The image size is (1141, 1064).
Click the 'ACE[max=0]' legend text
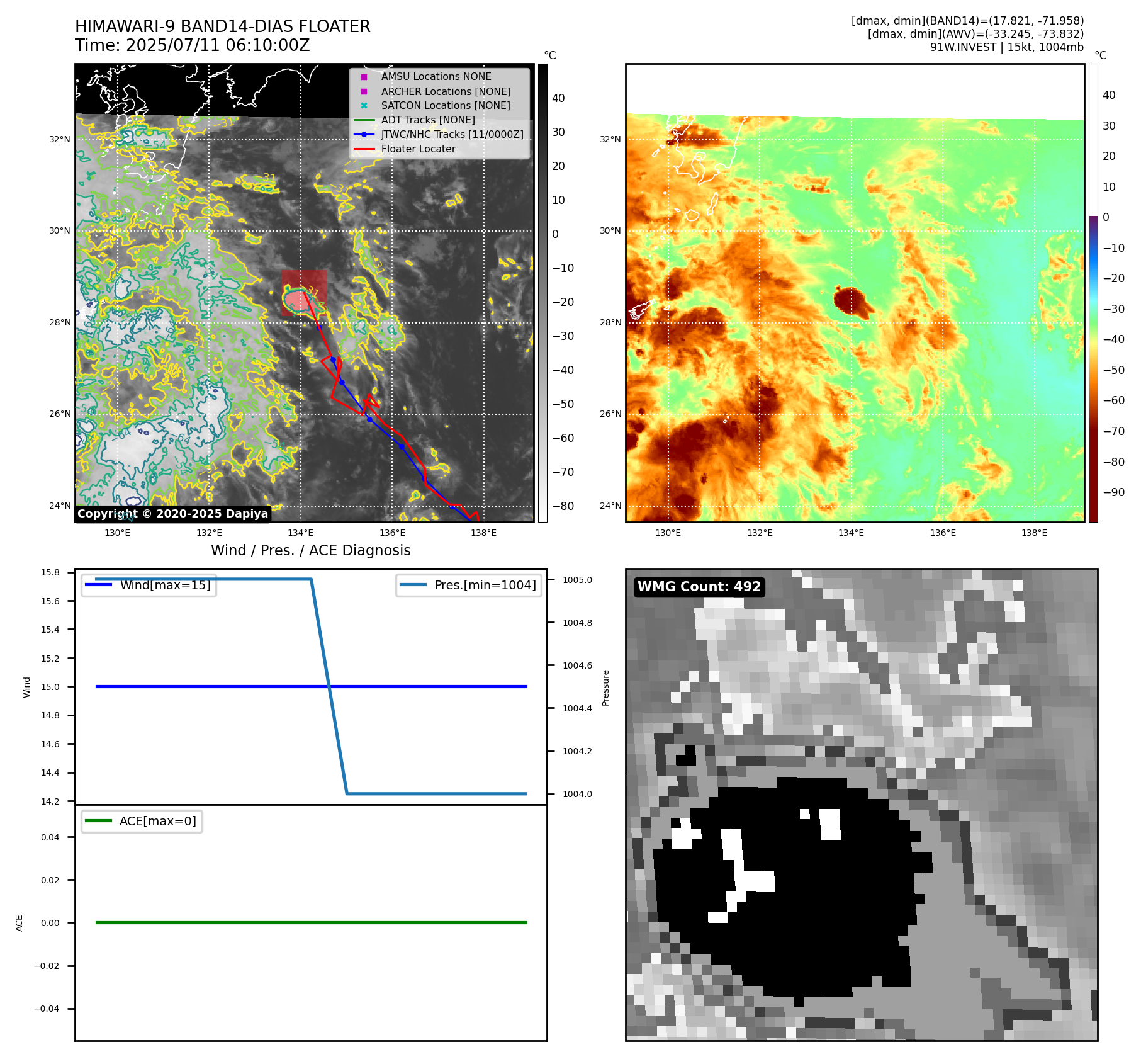point(158,821)
